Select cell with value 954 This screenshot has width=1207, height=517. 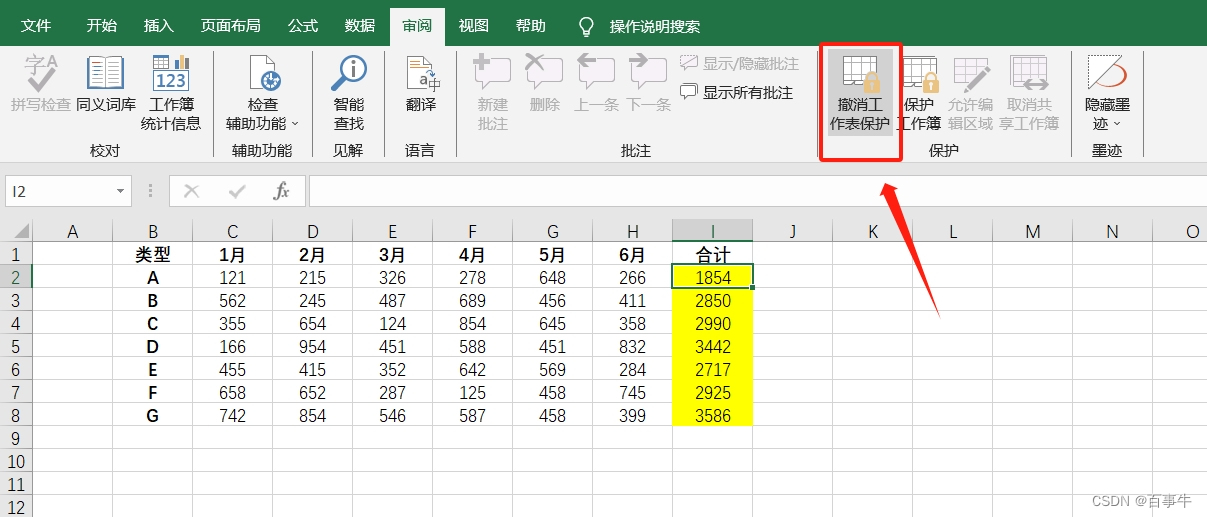point(313,347)
